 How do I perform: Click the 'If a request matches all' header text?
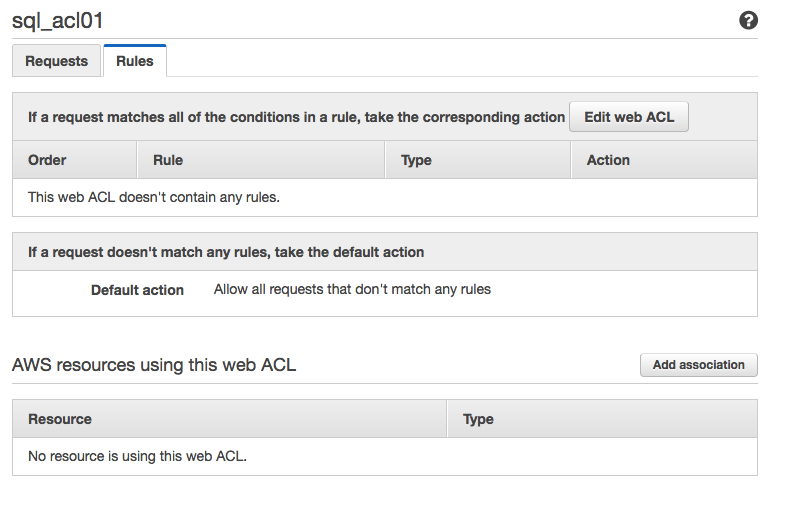296,117
